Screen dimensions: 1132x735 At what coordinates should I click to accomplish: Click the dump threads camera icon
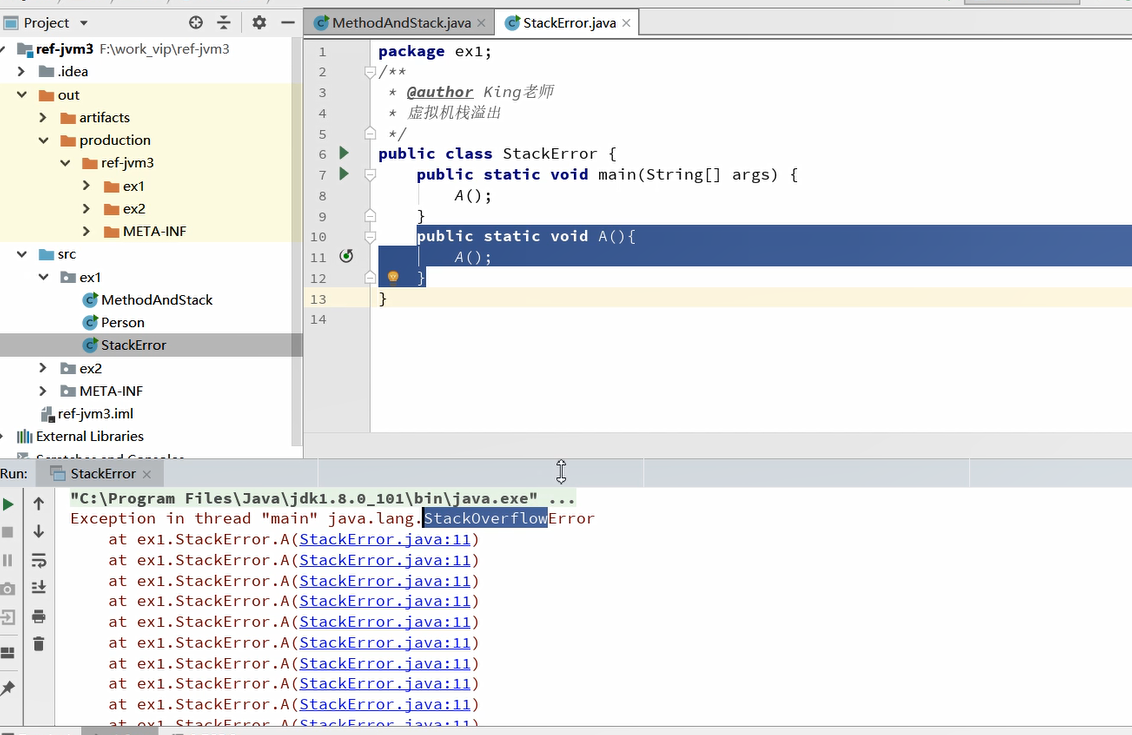coord(8,589)
